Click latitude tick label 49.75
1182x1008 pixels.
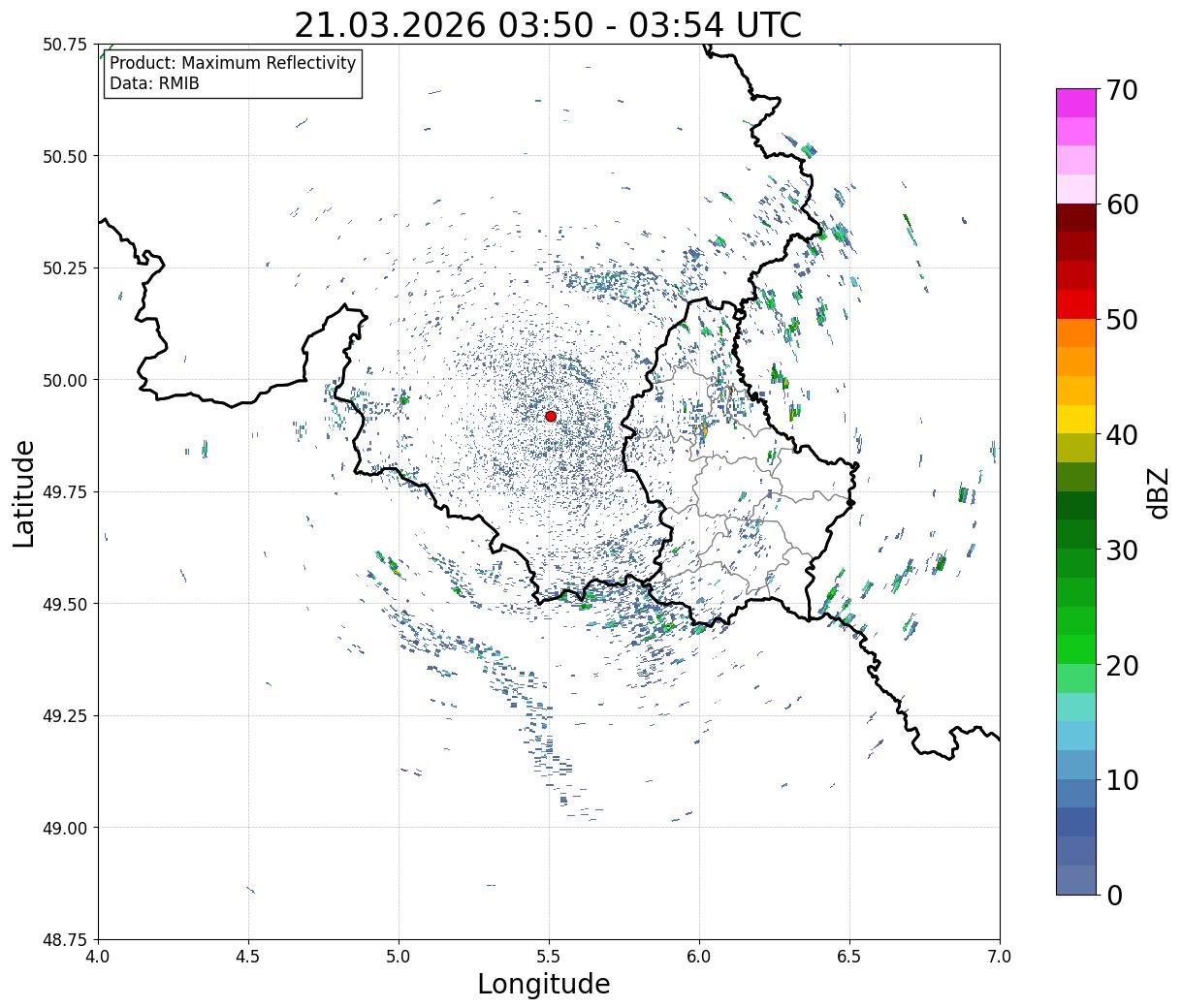(x=65, y=492)
